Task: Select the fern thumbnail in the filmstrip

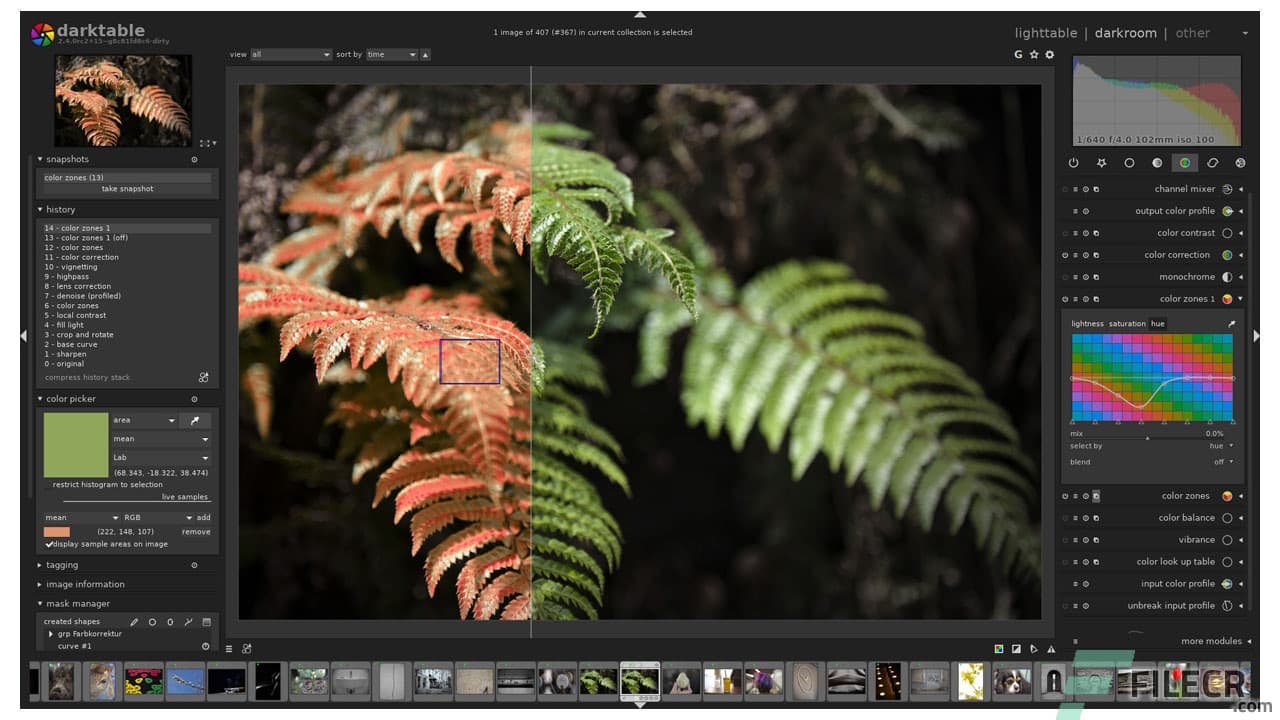Action: coord(640,681)
